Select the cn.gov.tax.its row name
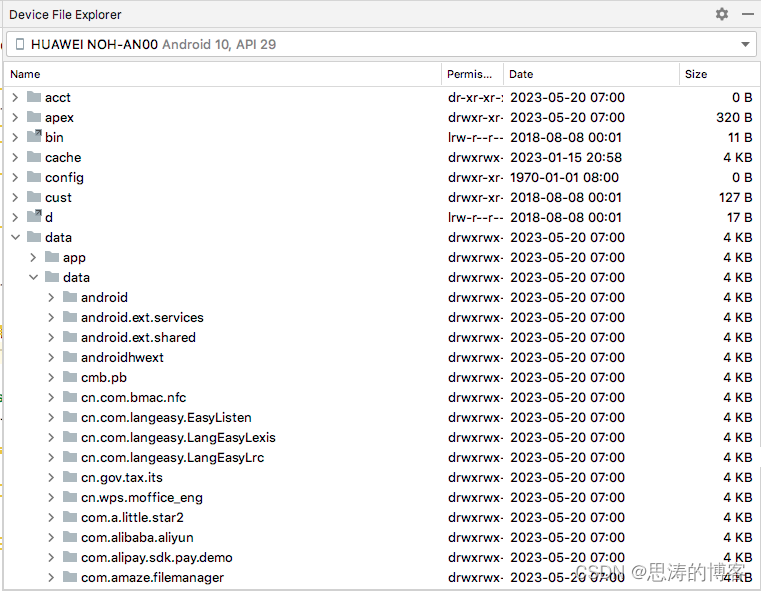 tap(122, 478)
